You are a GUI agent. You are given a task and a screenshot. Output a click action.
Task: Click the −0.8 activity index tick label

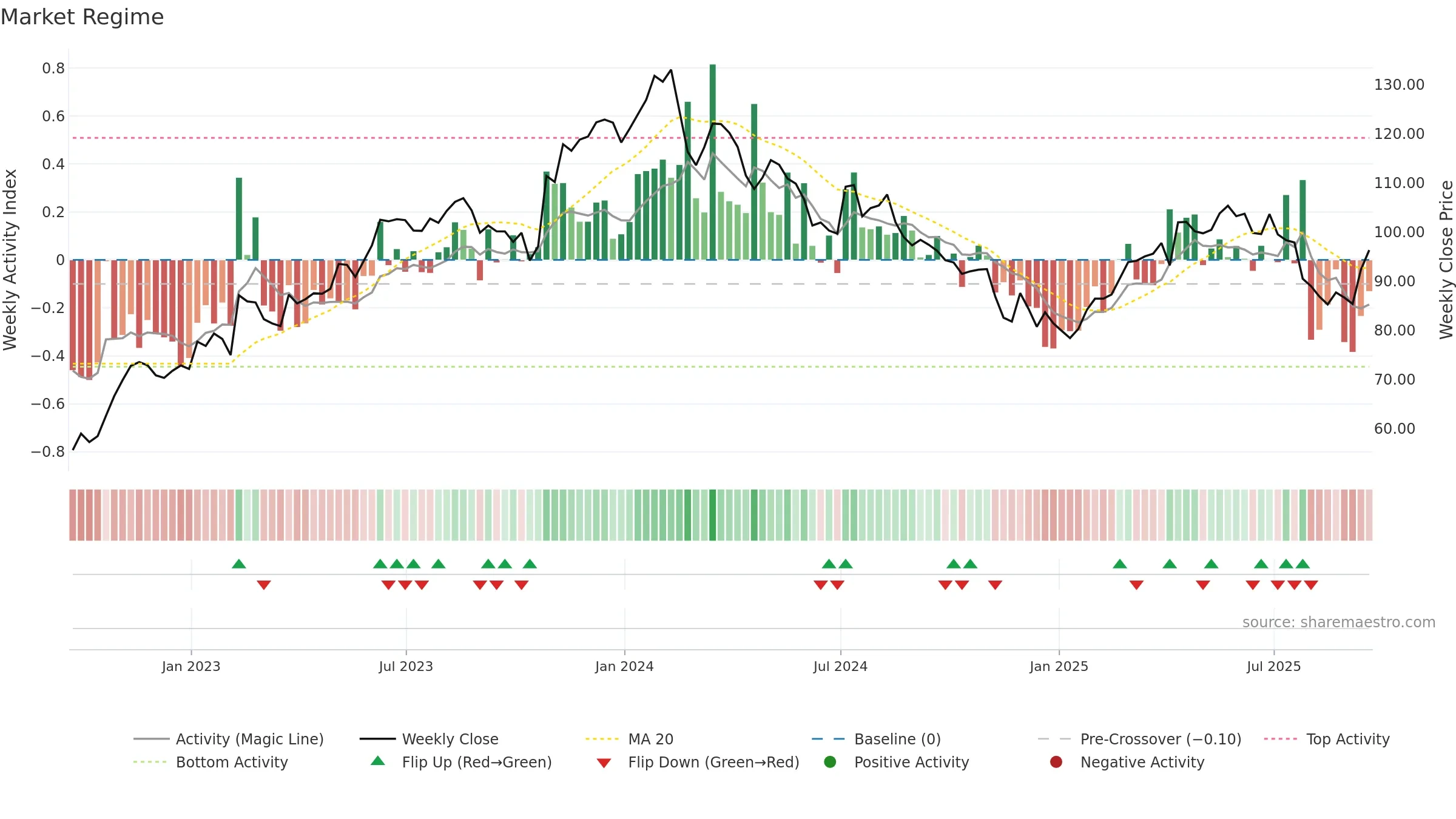[x=48, y=451]
